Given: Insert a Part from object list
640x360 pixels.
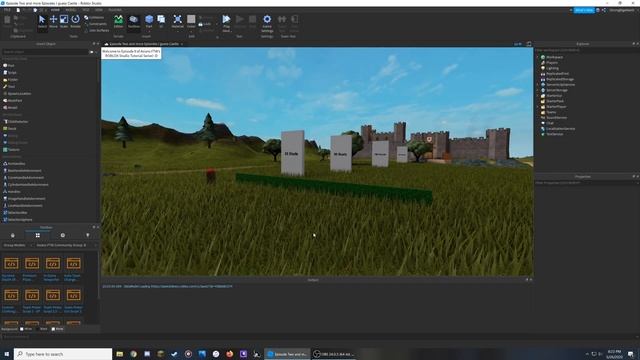Looking at the screenshot, I should tap(9, 65).
